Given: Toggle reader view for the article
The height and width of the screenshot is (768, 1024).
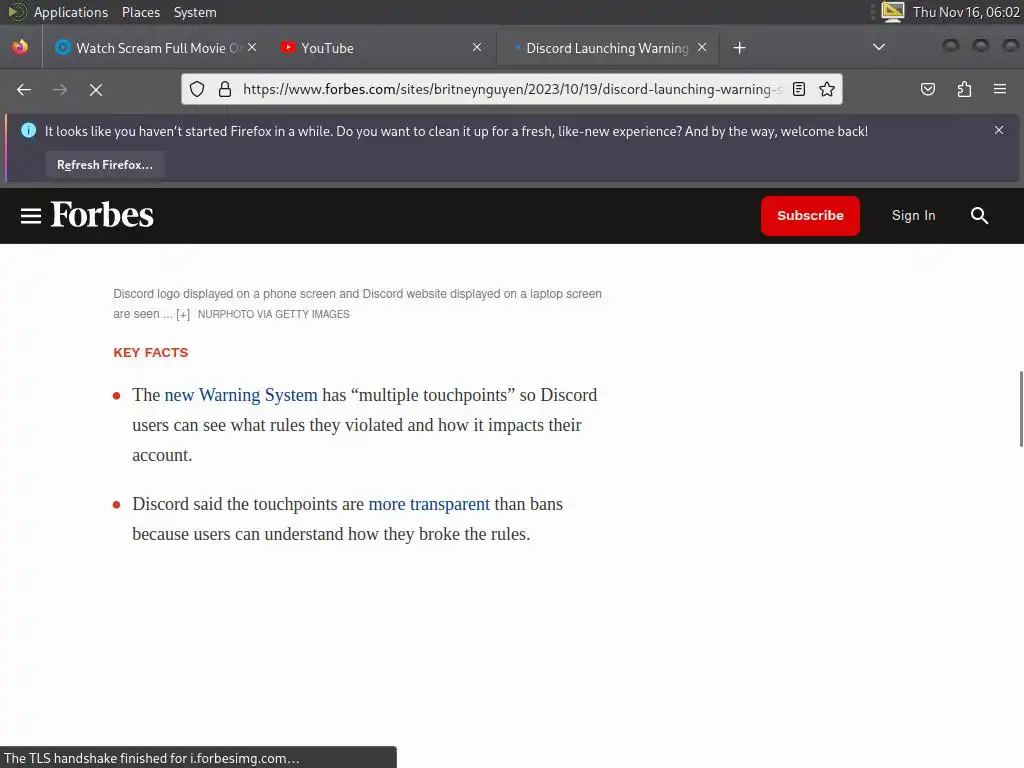Looking at the screenshot, I should click(x=799, y=89).
